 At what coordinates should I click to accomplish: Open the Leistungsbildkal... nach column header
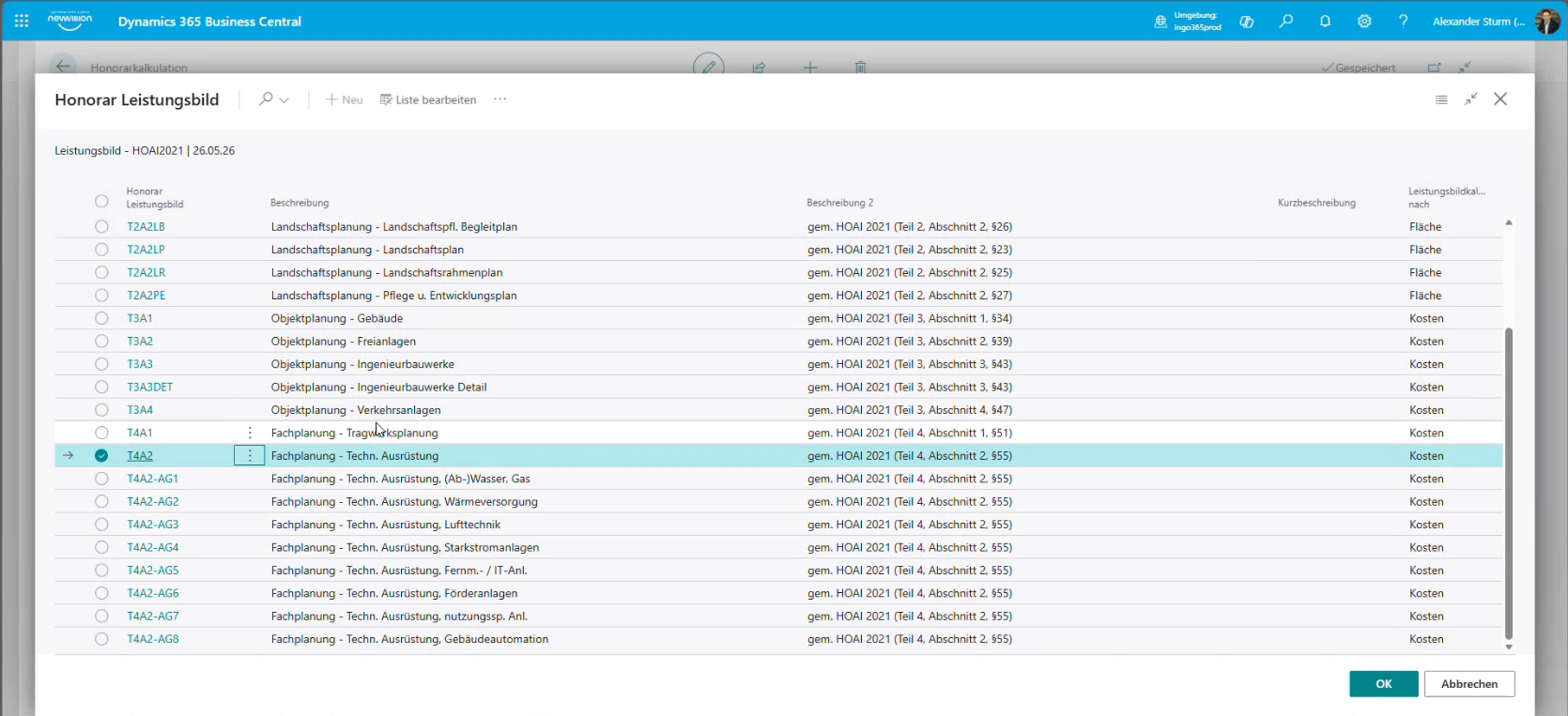[1447, 197]
